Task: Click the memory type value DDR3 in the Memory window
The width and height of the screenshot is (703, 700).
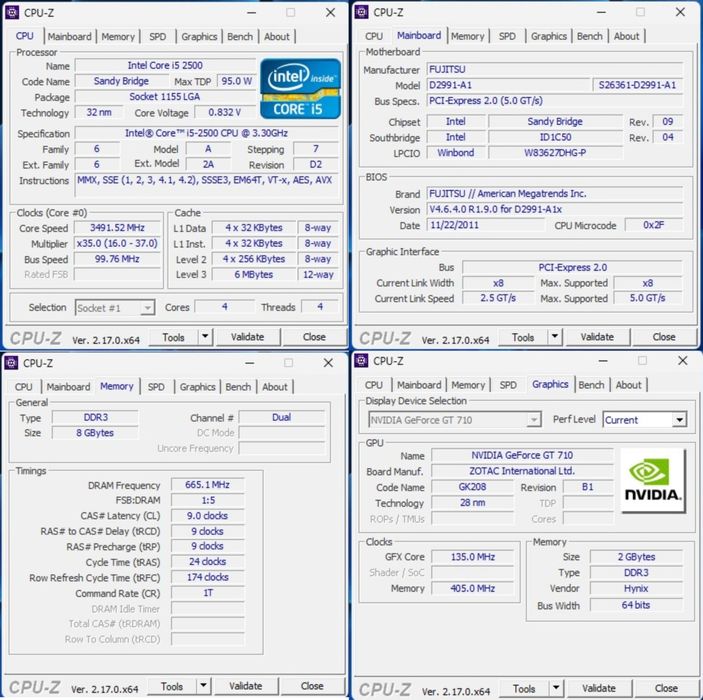Action: pyautogui.click(x=95, y=417)
